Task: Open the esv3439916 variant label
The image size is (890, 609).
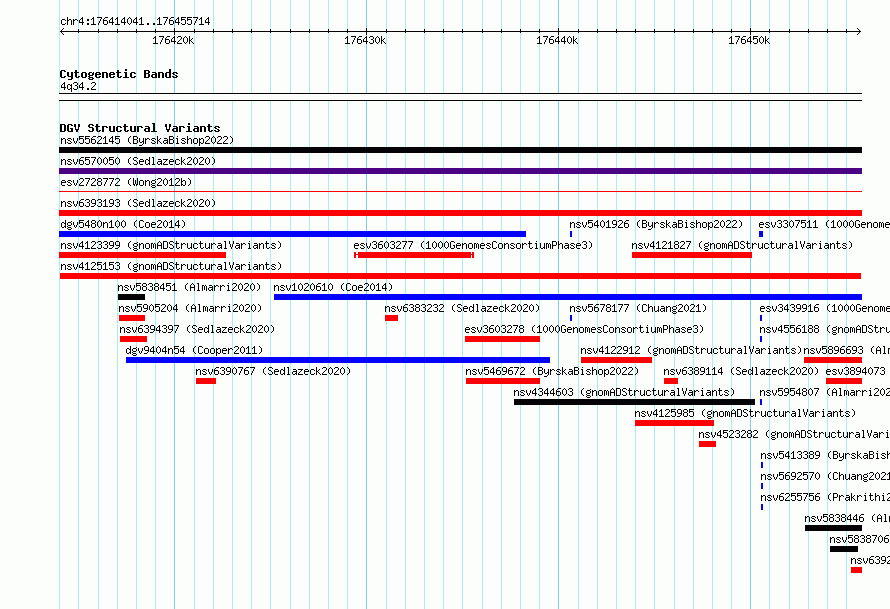Action: click(824, 308)
